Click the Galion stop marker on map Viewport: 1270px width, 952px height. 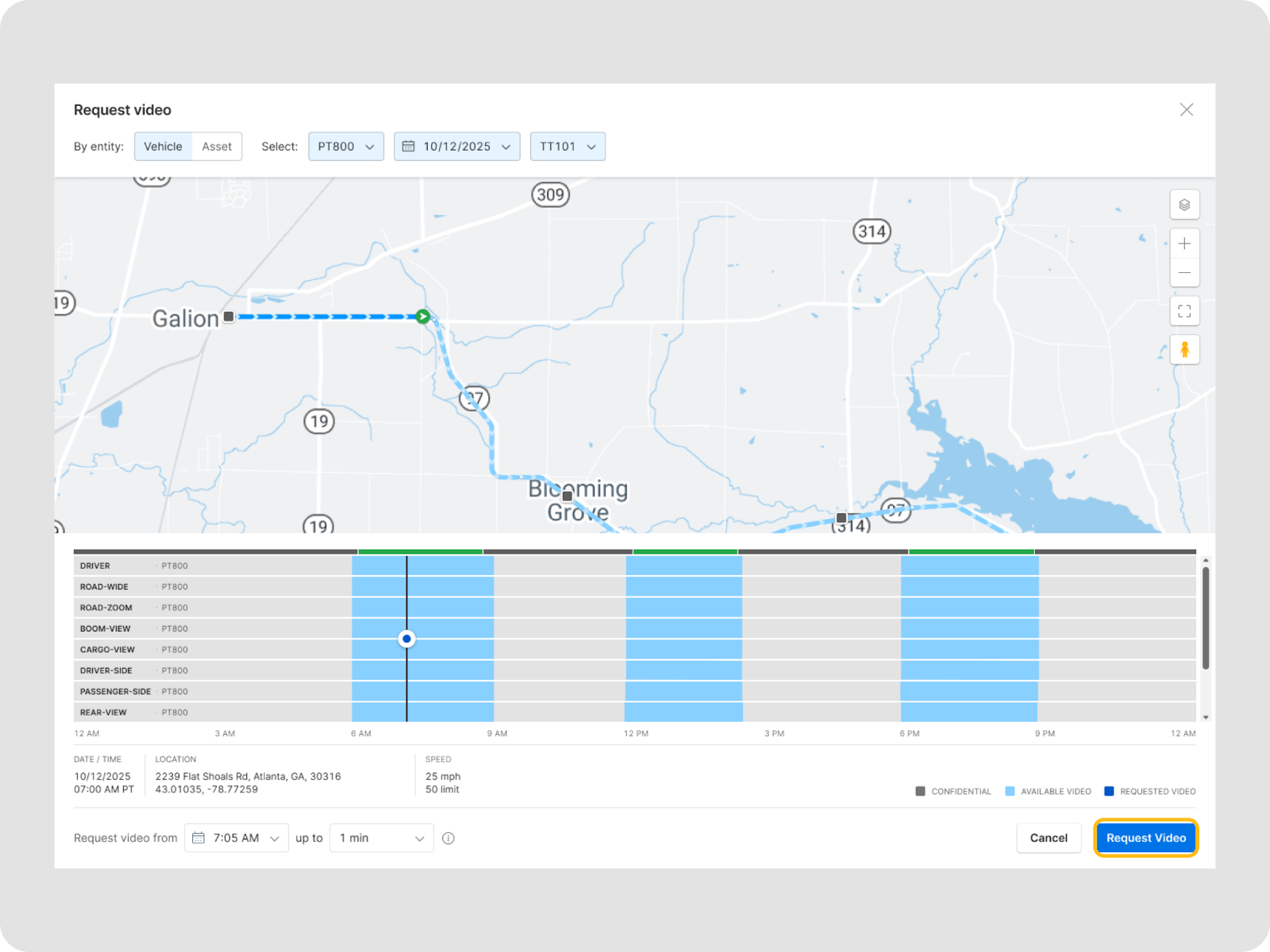[229, 317]
